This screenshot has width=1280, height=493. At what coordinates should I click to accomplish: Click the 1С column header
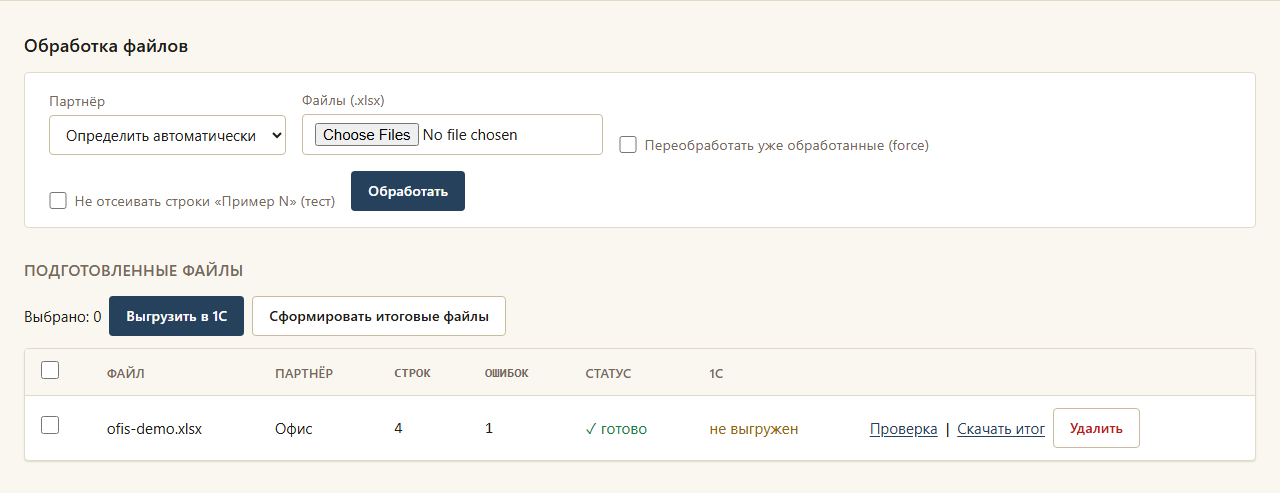[x=716, y=374]
